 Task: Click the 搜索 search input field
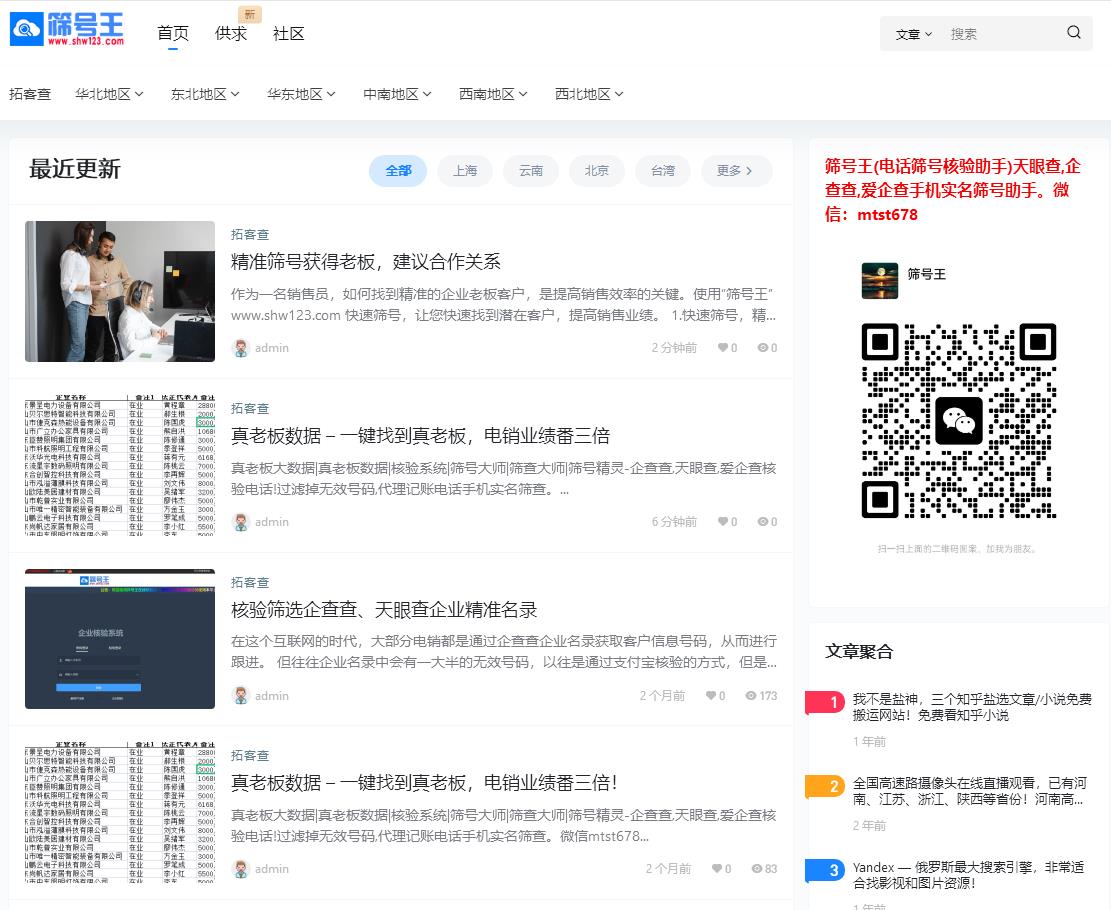1000,34
